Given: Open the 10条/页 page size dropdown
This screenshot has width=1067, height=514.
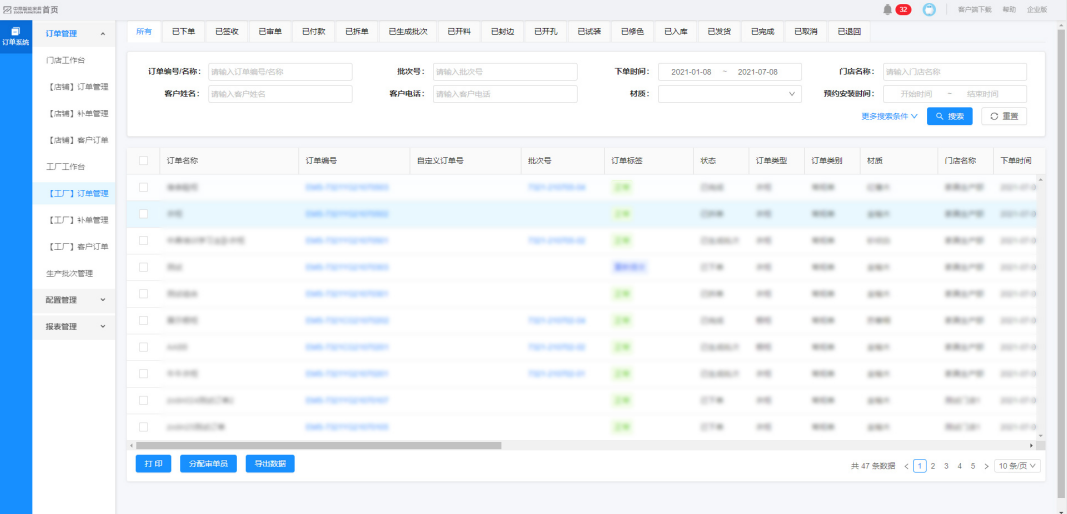Looking at the screenshot, I should pos(1018,466).
